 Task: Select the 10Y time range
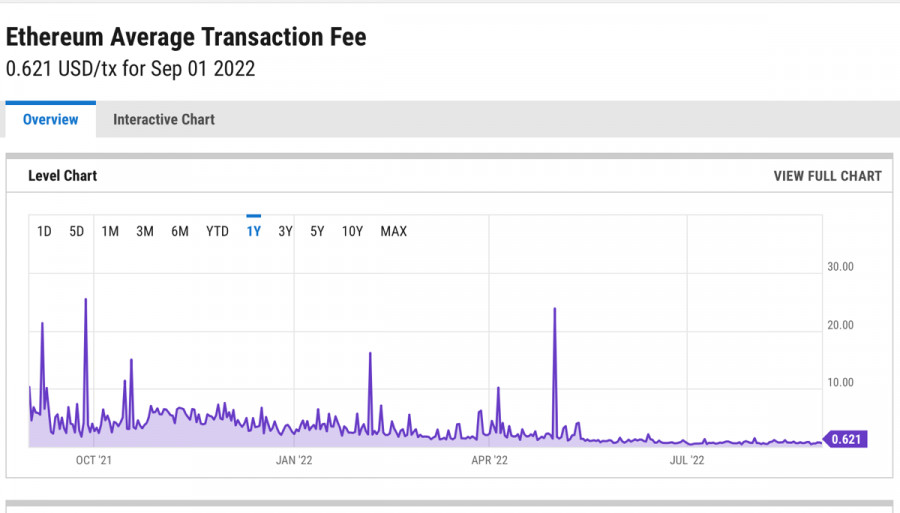pyautogui.click(x=352, y=232)
